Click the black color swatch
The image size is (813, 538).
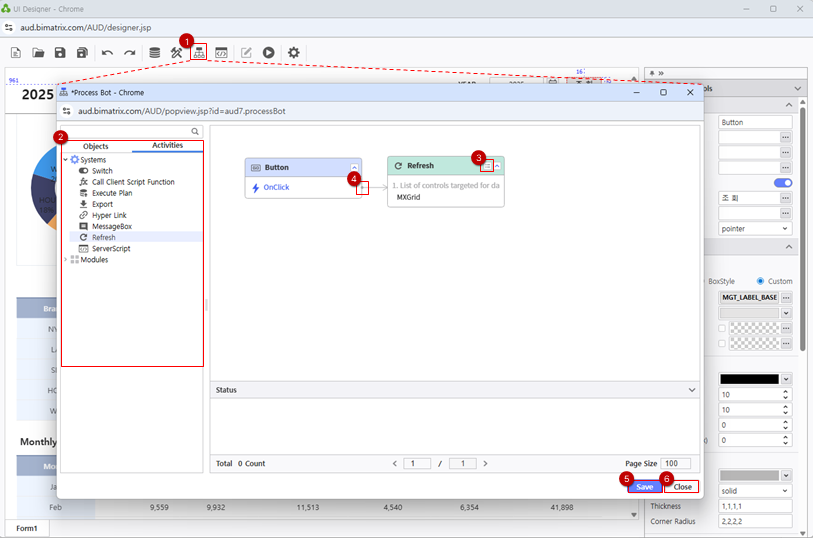point(749,379)
